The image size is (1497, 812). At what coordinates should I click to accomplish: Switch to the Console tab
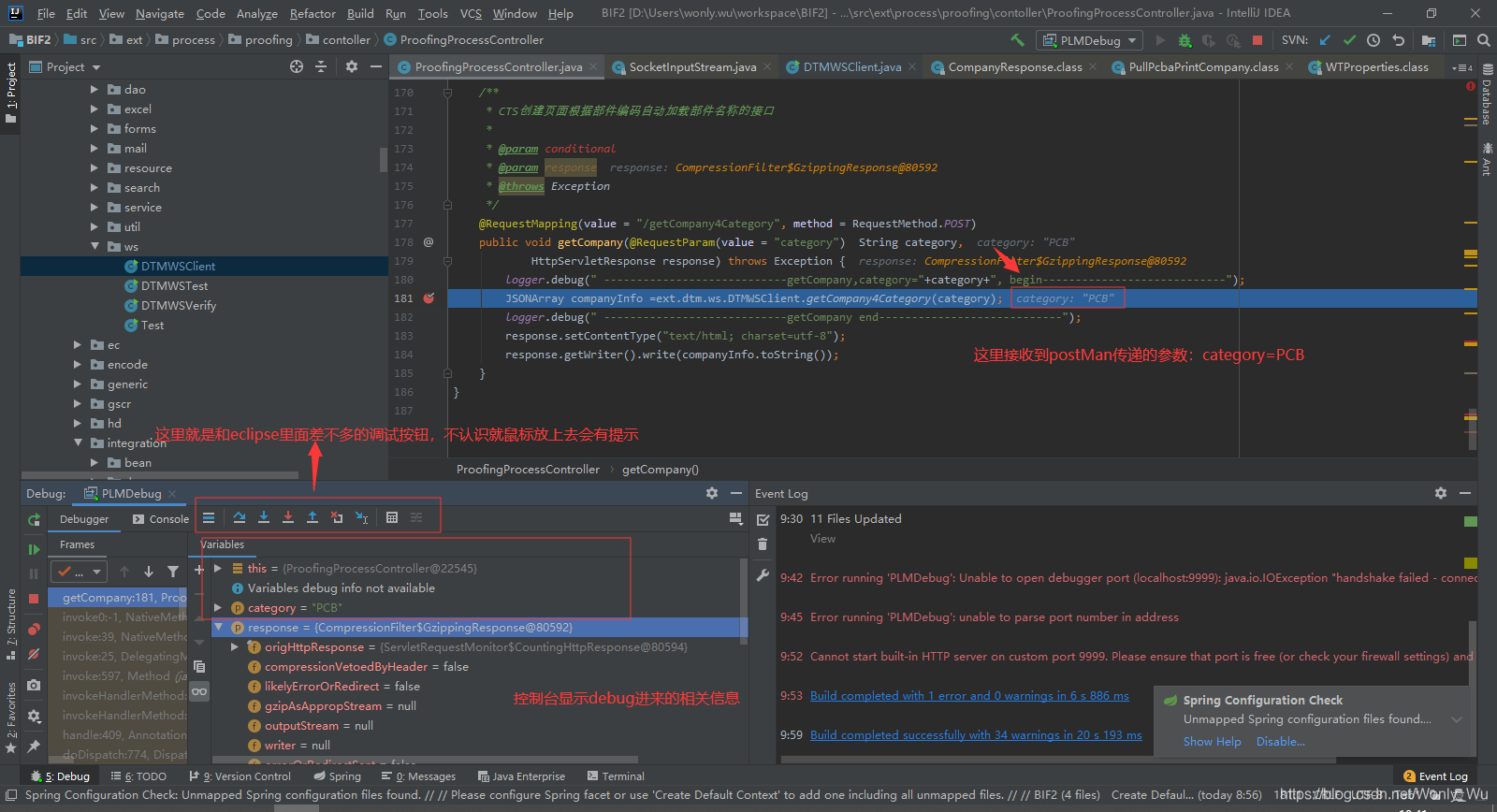click(161, 519)
